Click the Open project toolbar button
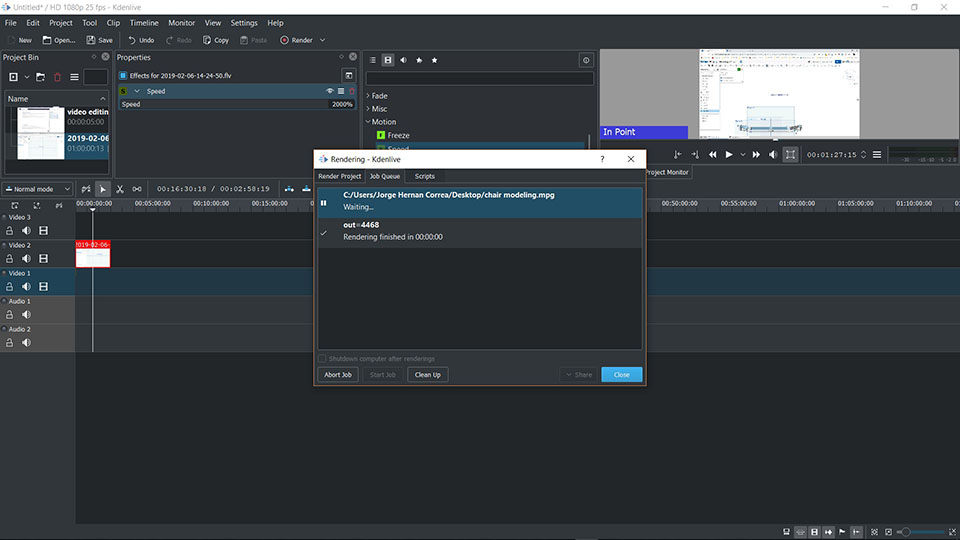 [59, 40]
